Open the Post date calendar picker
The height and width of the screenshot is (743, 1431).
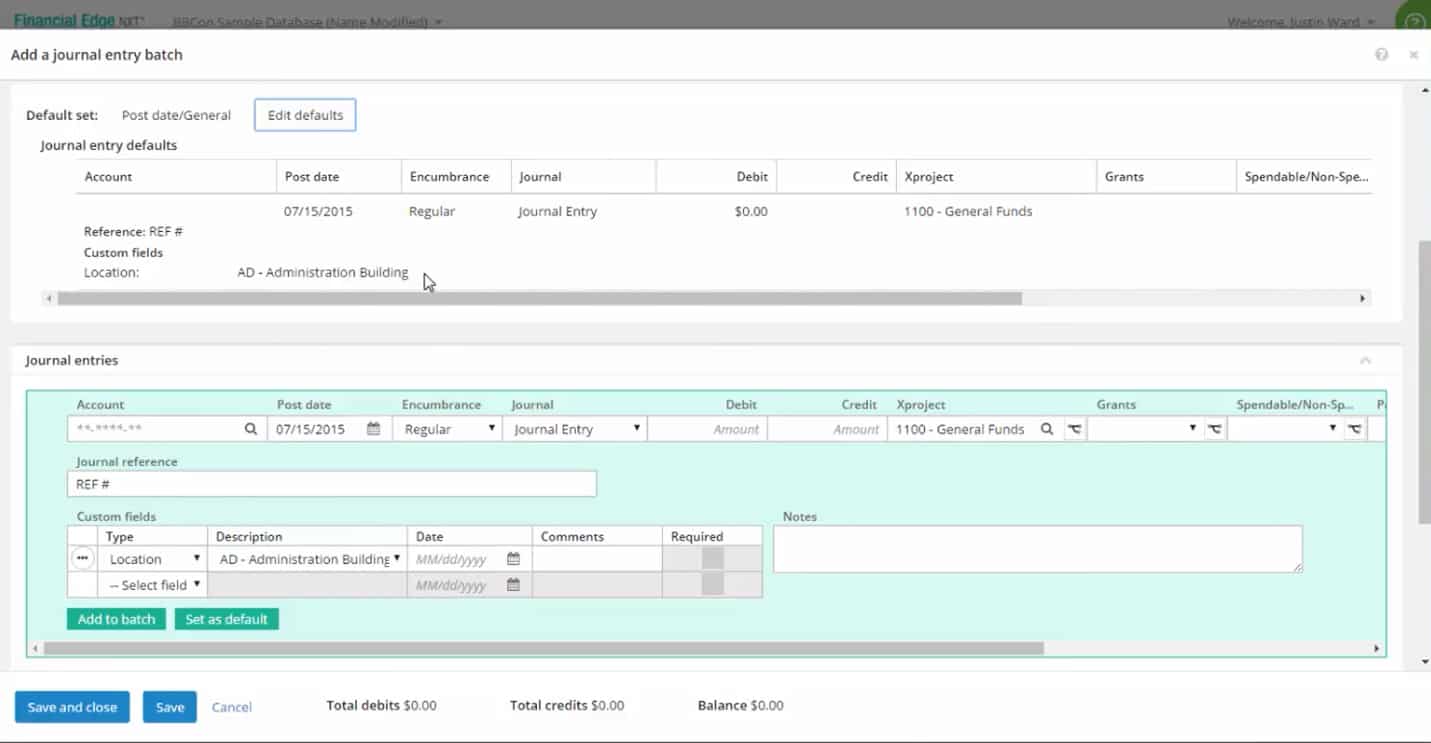(373, 429)
